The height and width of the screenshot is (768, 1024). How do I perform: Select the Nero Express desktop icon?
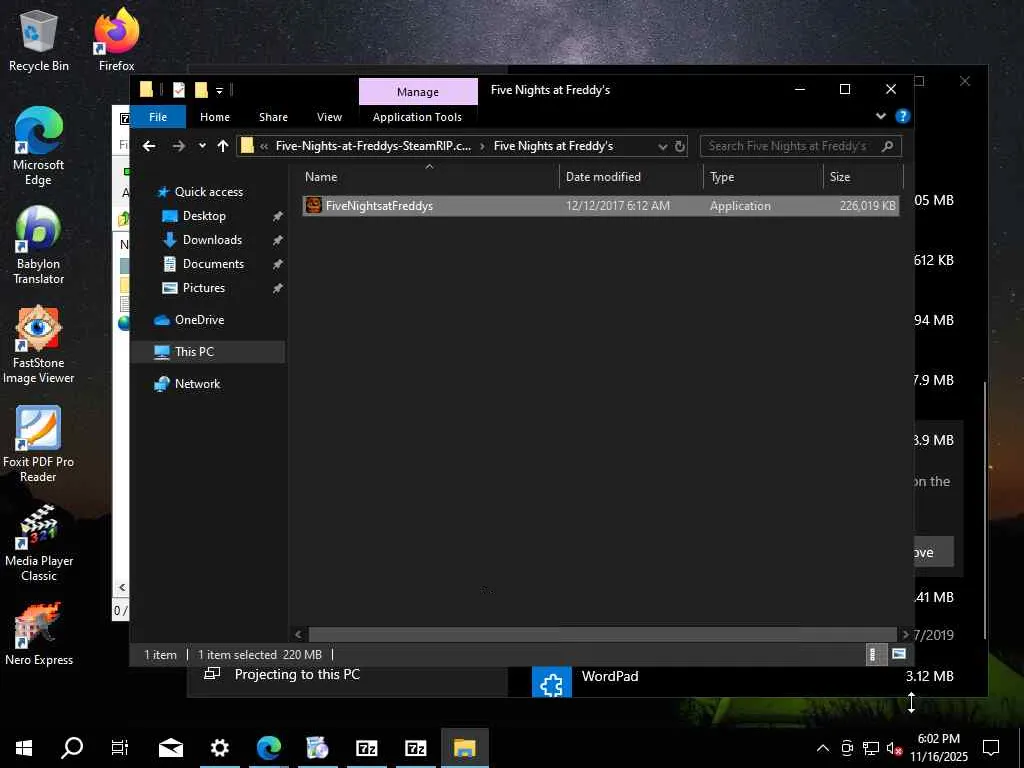point(39,635)
